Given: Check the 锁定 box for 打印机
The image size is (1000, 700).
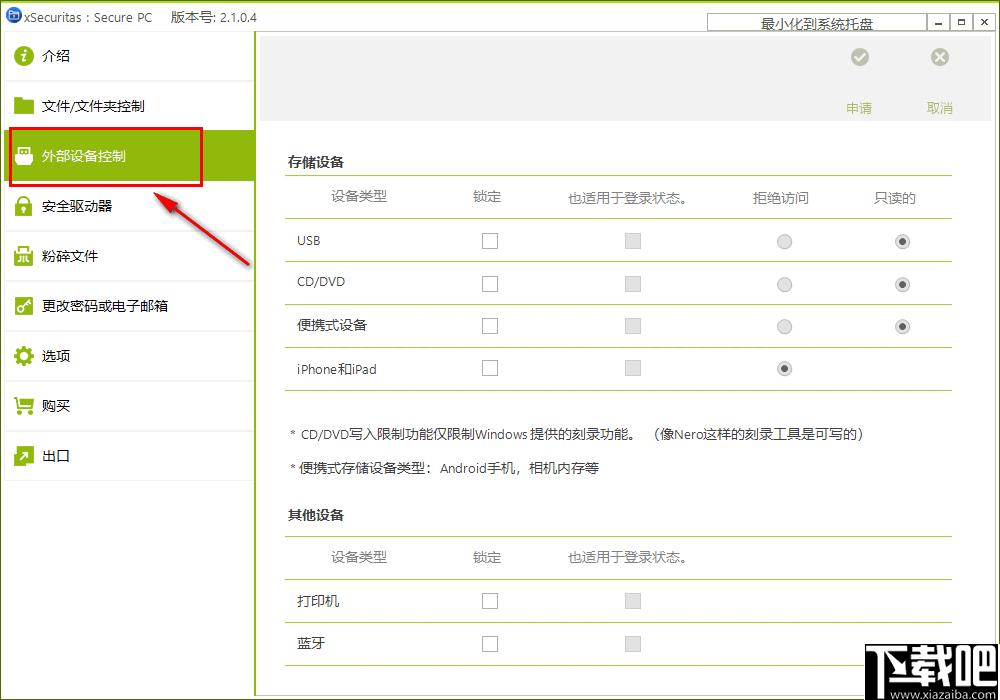Looking at the screenshot, I should point(490,601).
